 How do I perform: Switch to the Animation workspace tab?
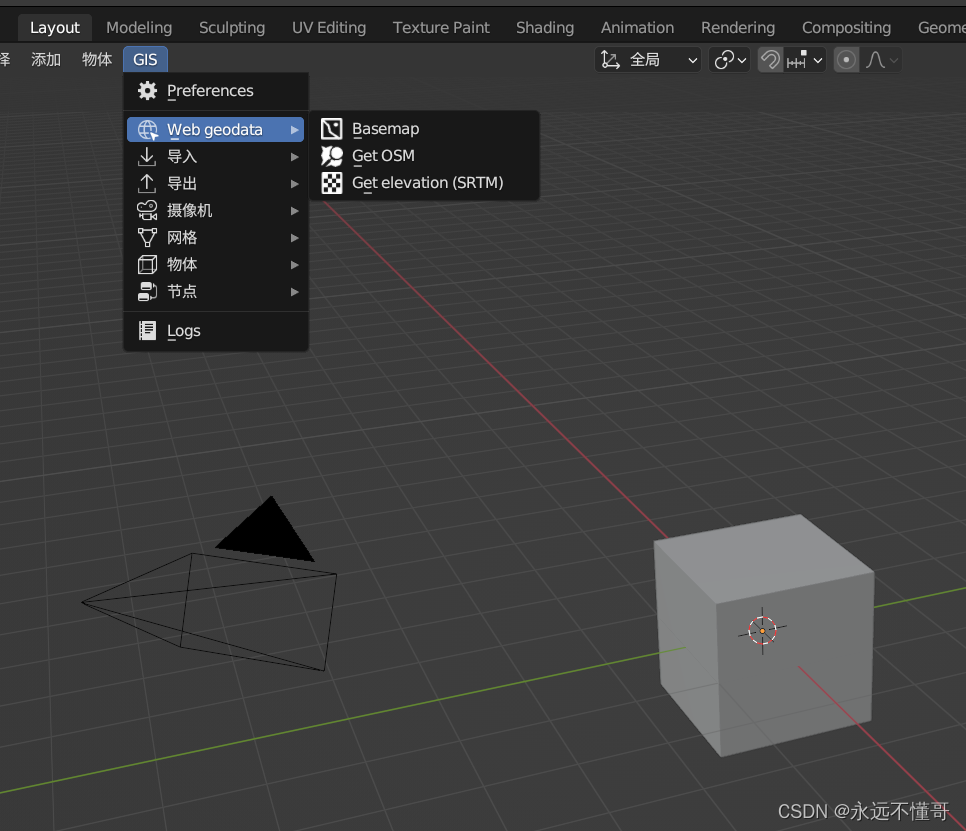click(638, 28)
